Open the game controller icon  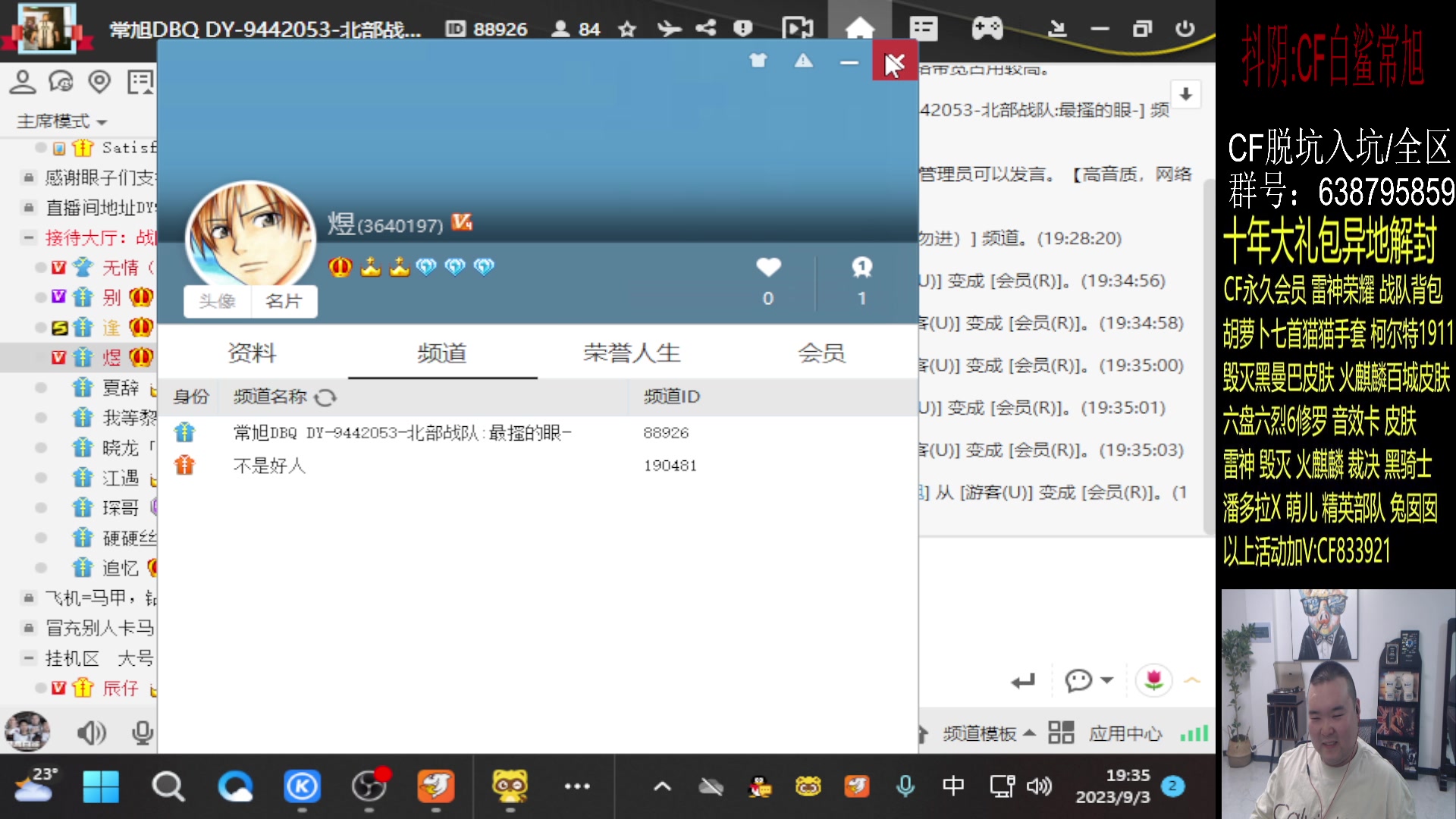[987, 29]
